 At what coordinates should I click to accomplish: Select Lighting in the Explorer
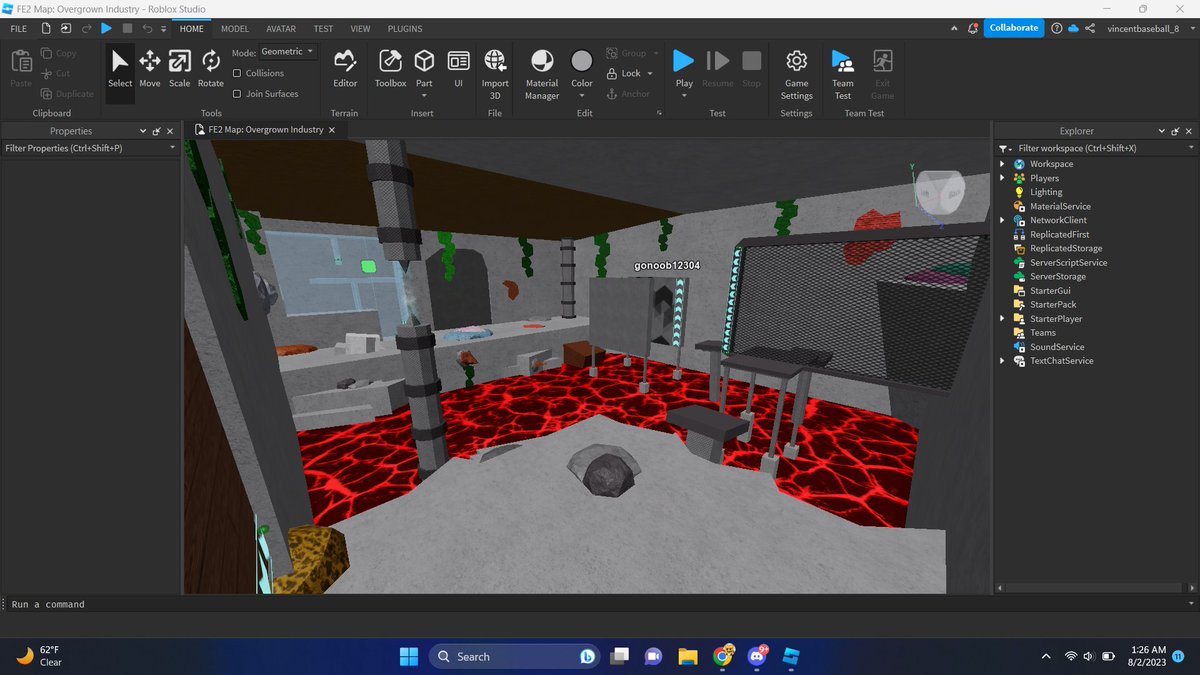click(1046, 192)
